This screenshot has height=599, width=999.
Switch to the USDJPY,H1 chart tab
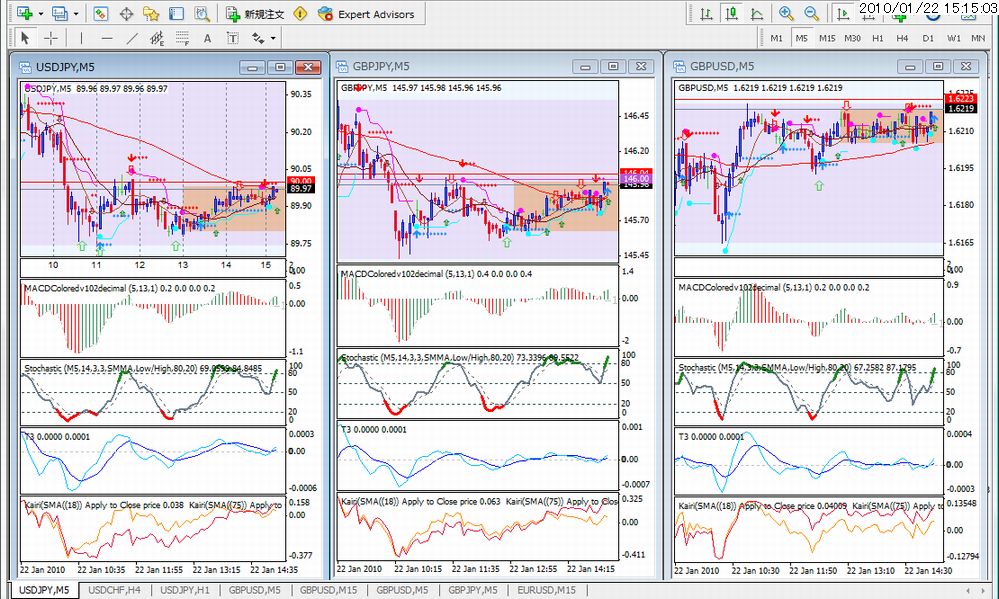coord(185,590)
